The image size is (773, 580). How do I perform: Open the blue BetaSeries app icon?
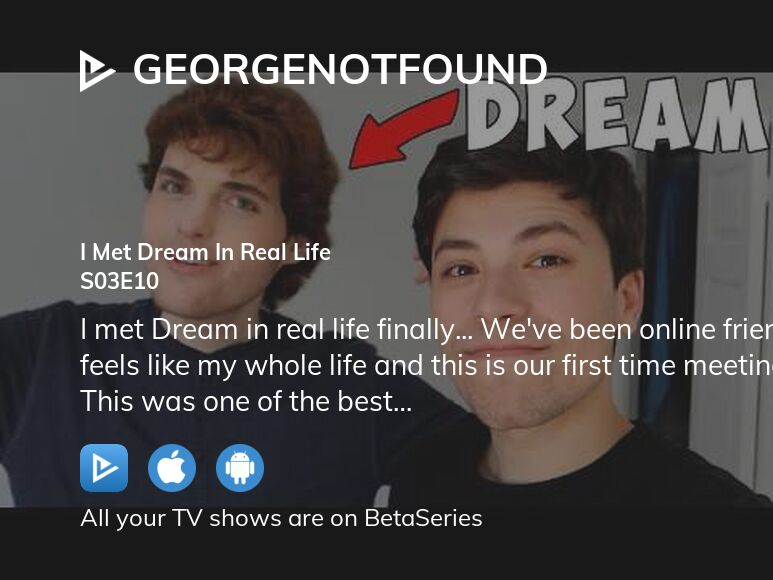pos(104,468)
